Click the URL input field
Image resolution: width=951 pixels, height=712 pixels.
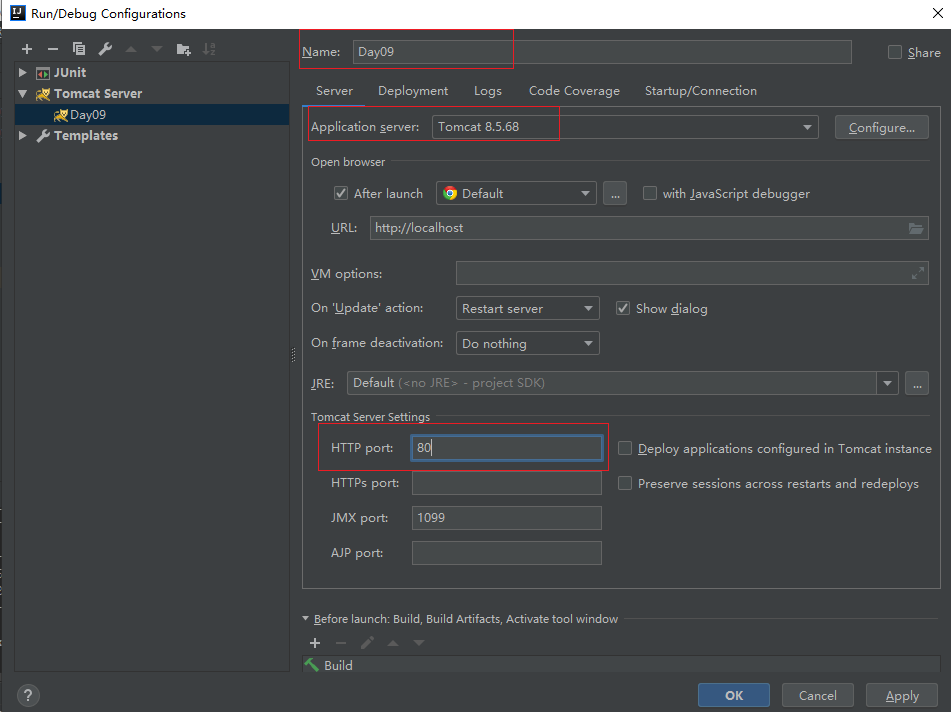[x=649, y=228]
